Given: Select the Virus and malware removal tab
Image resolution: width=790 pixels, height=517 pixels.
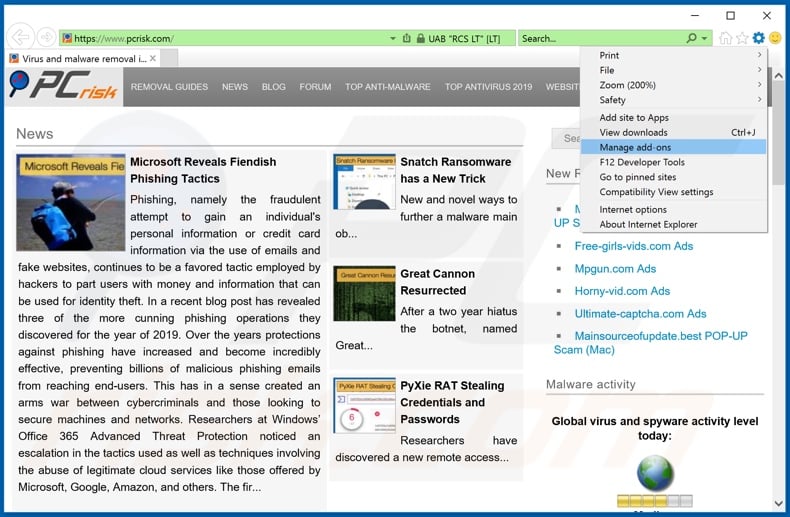Looking at the screenshot, I should (x=83, y=58).
